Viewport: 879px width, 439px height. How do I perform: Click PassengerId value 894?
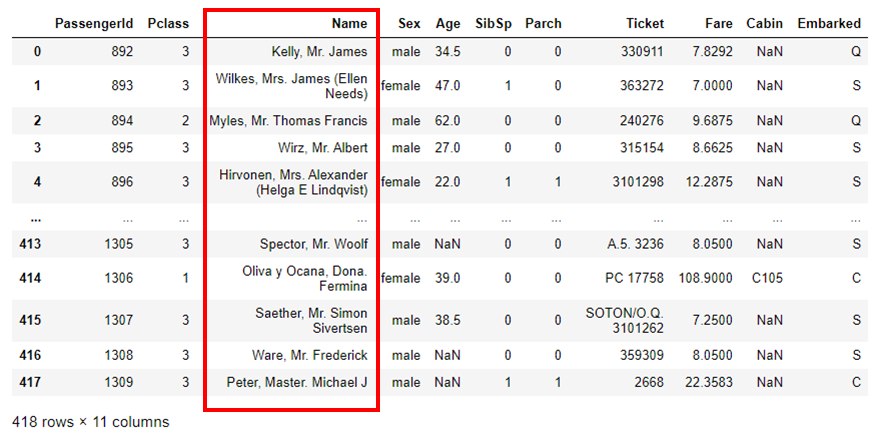123,121
